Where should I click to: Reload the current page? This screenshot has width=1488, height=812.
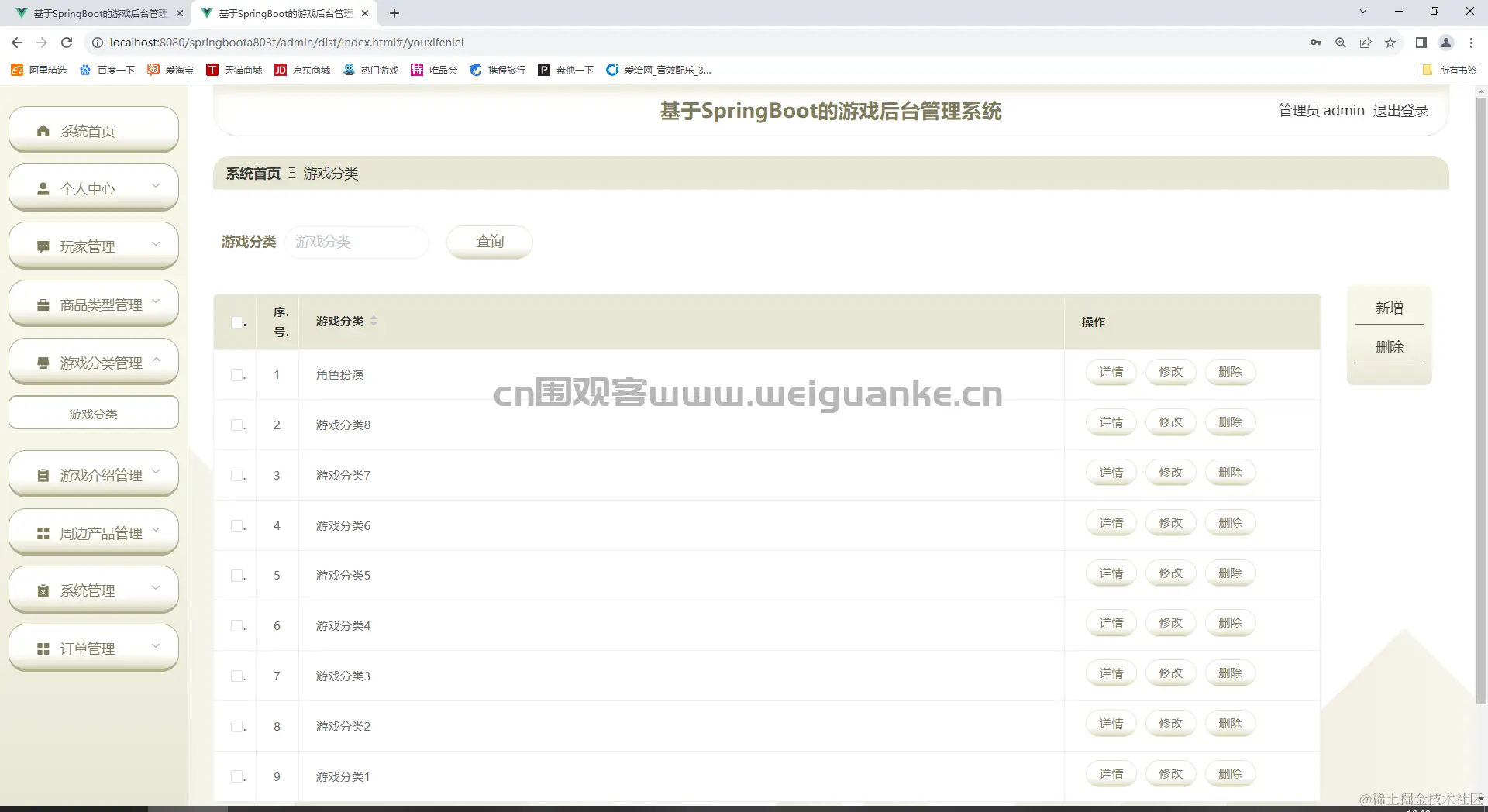(x=67, y=43)
